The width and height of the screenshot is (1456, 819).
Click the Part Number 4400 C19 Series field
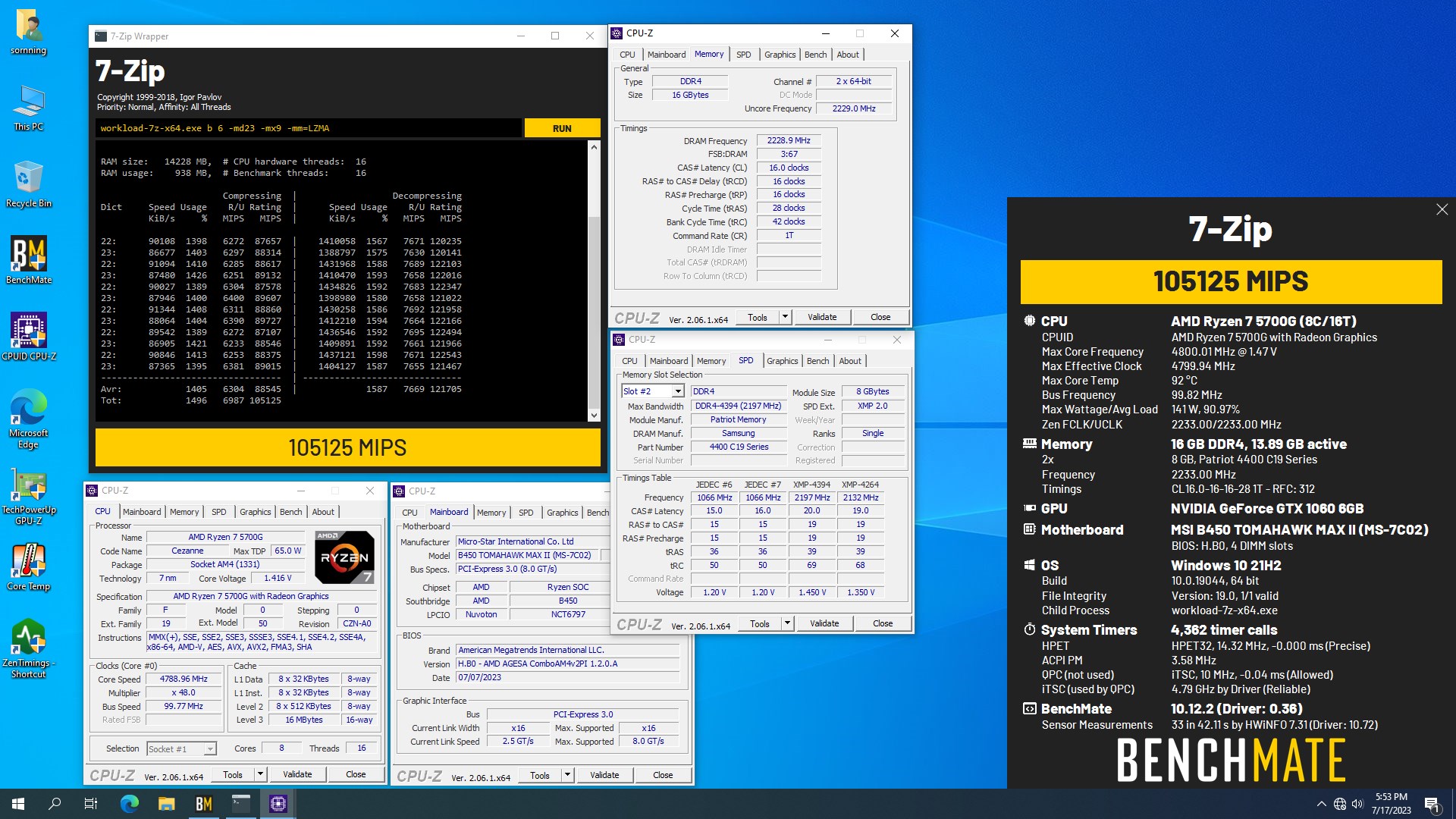click(739, 447)
